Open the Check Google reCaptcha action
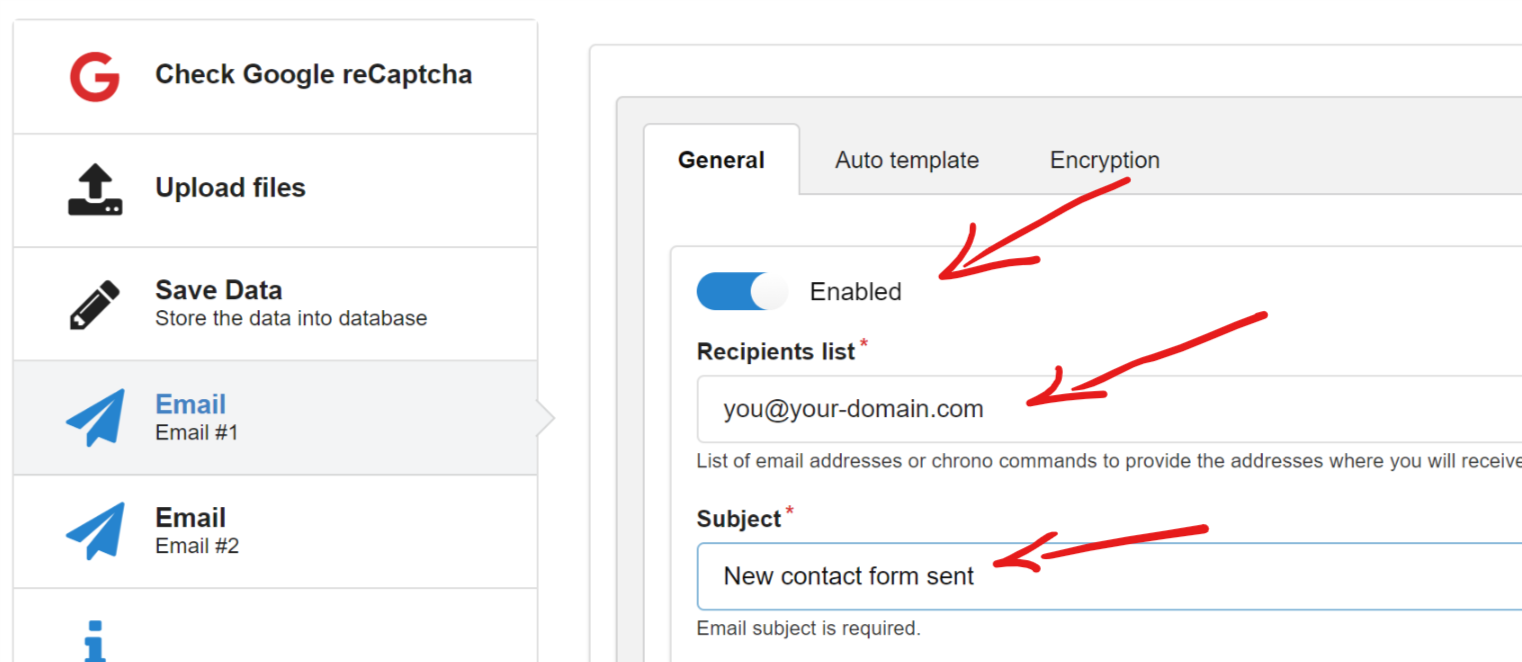 pos(275,76)
